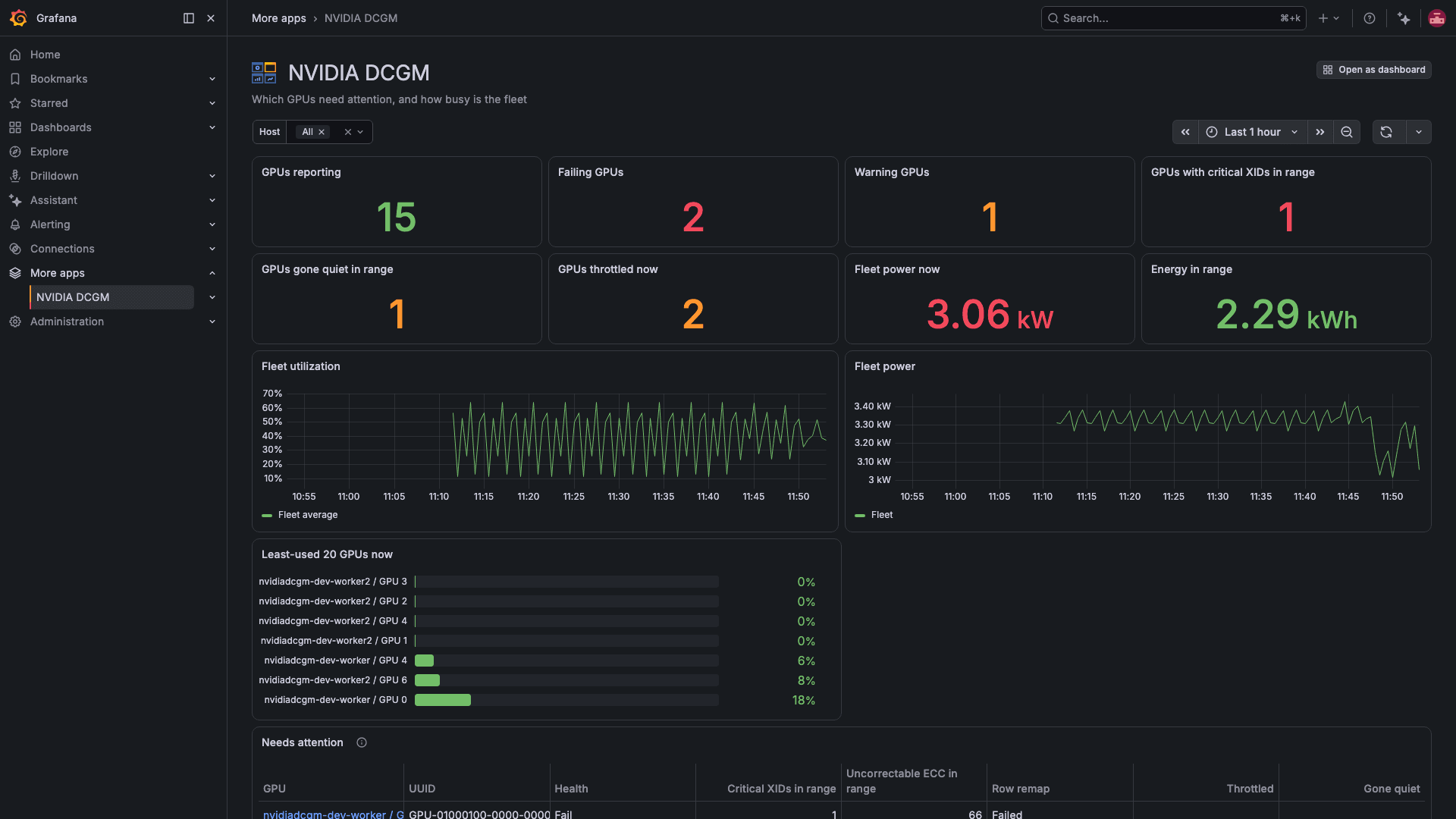The width and height of the screenshot is (1456, 819).
Task: Click the nvidiadcgm-dev-worker / GPU 0 usage bar
Action: [566, 700]
